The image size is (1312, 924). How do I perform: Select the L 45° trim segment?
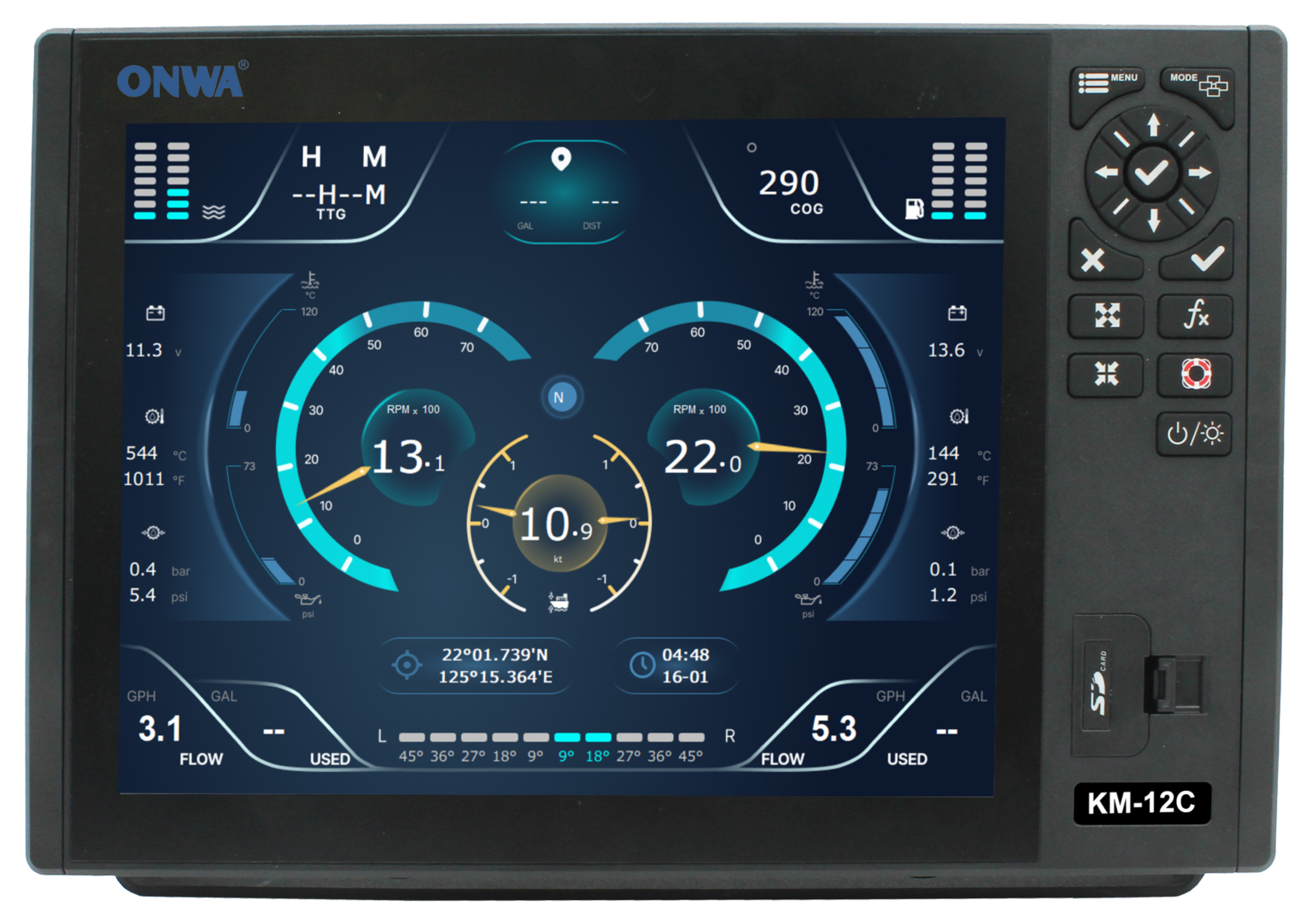[x=412, y=737]
